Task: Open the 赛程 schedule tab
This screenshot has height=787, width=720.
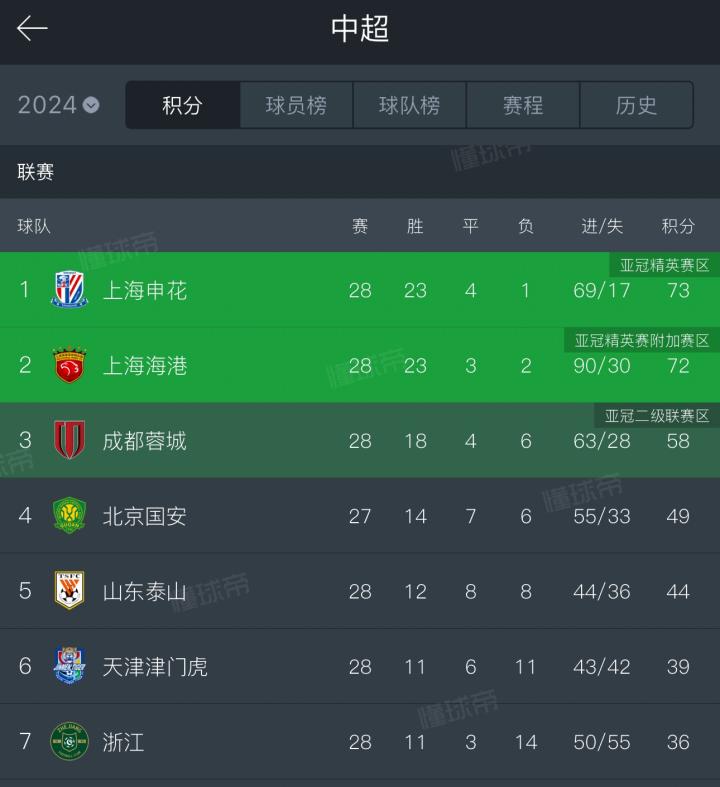Action: click(523, 105)
